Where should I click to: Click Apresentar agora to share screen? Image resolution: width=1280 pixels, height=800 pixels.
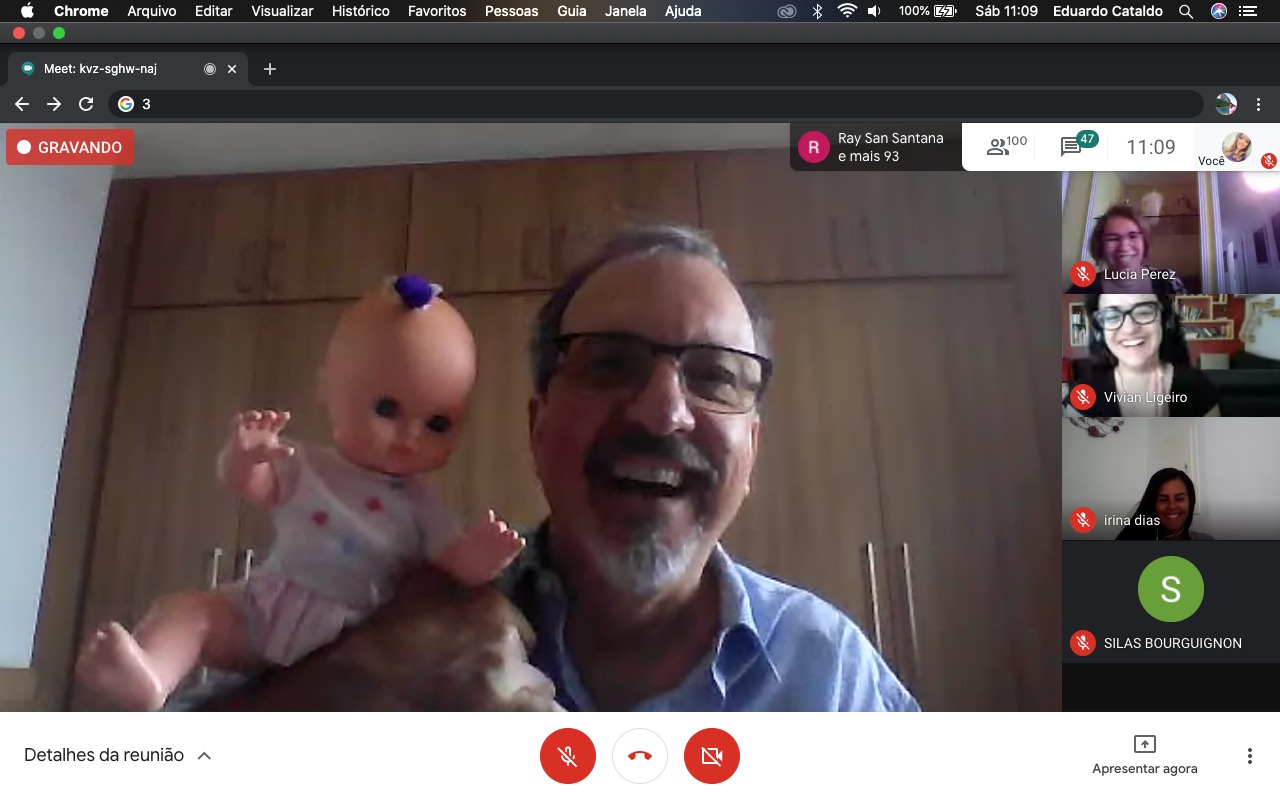pos(1144,756)
